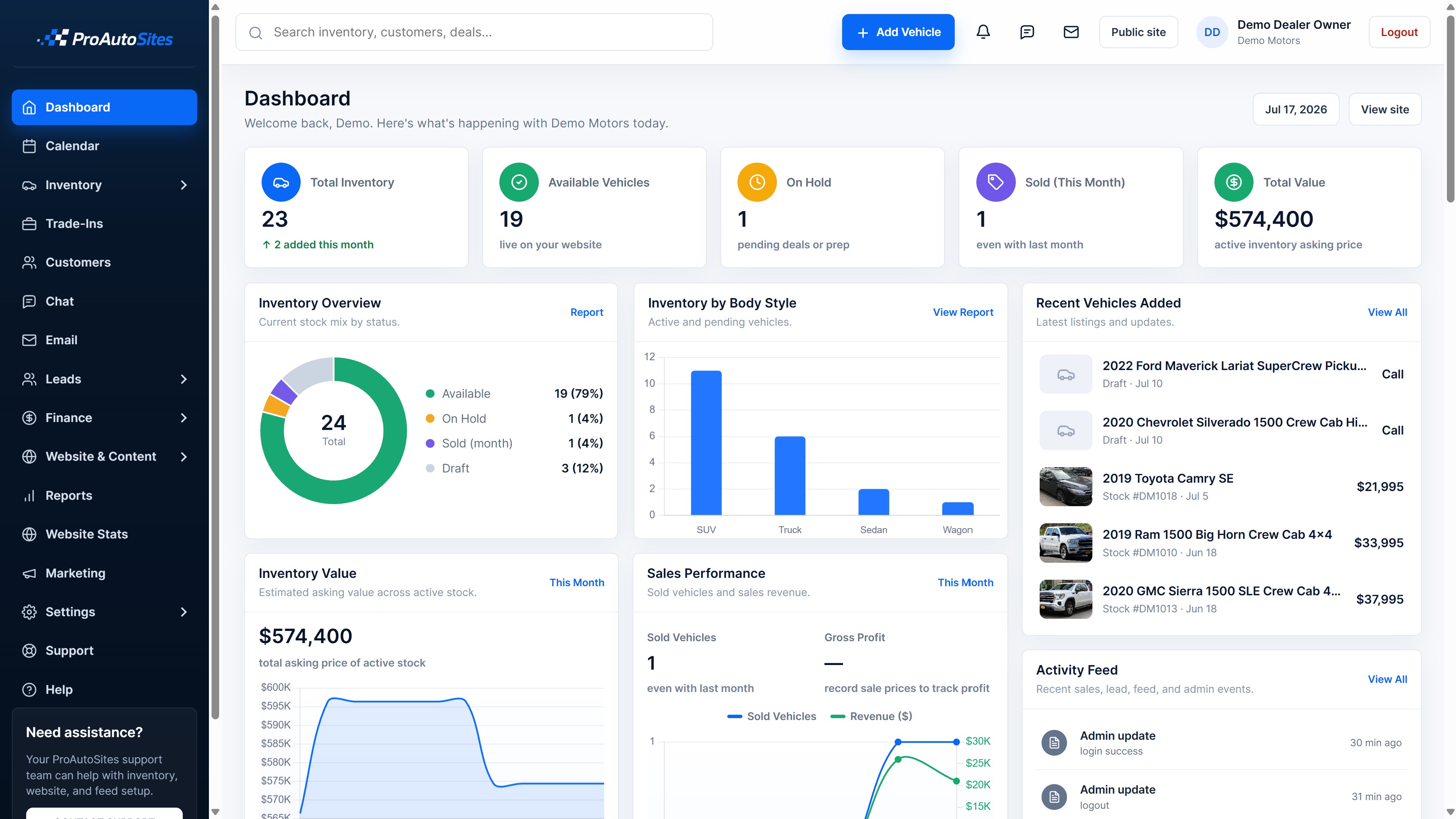Viewport: 1456px width, 819px height.
Task: Click the Ford Maverick placeholder car icon
Action: click(x=1065, y=374)
